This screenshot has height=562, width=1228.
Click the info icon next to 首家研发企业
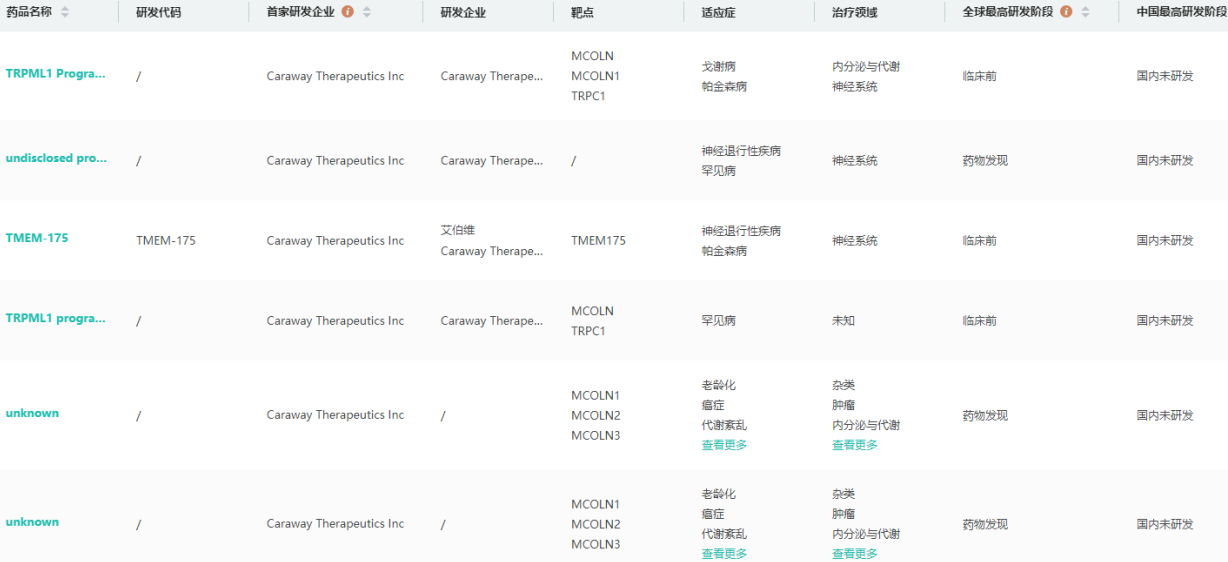click(x=347, y=12)
